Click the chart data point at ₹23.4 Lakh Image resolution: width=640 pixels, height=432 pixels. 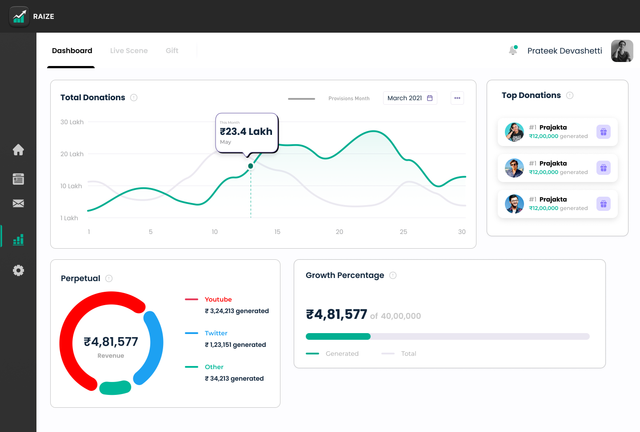pos(251,166)
